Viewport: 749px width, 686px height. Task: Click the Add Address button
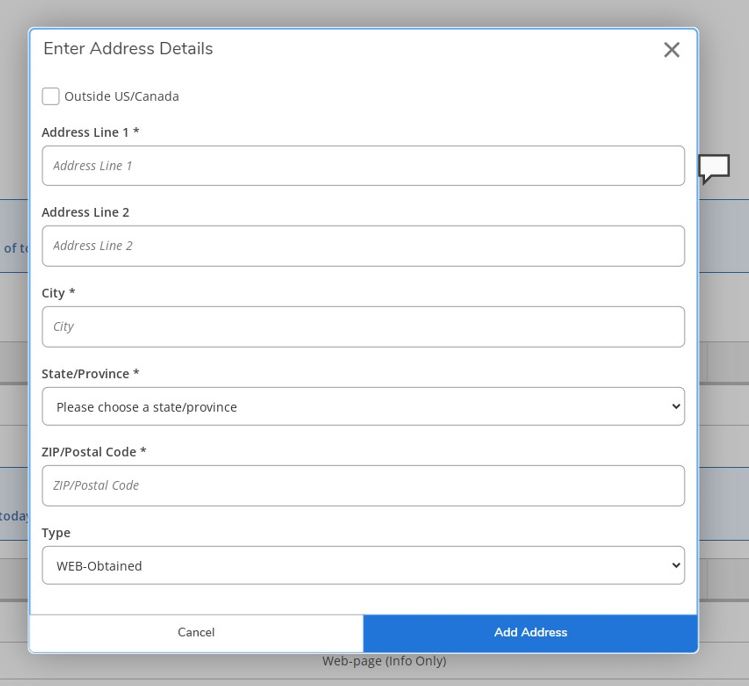530,632
